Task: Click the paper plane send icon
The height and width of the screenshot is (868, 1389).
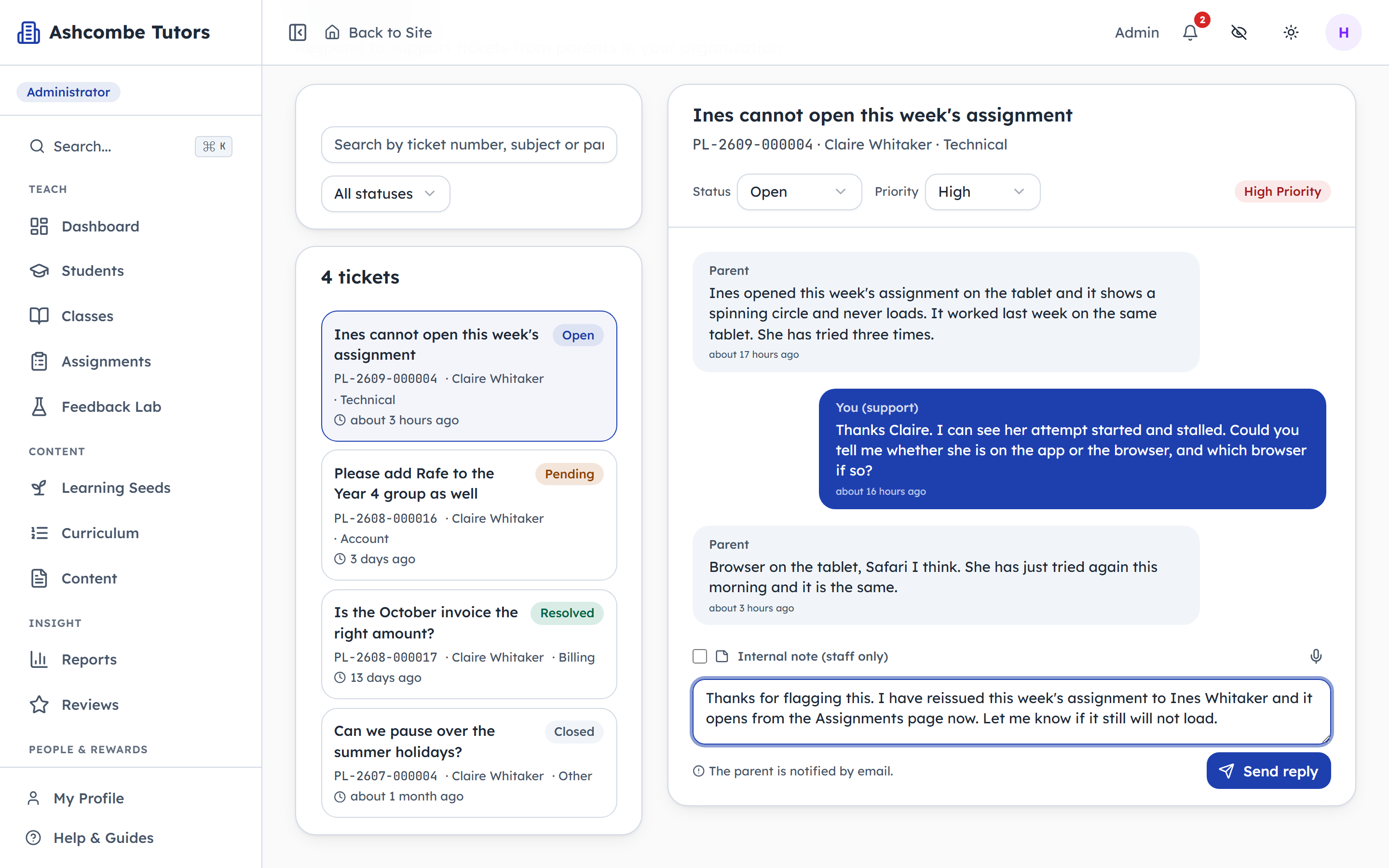Action: click(x=1226, y=771)
